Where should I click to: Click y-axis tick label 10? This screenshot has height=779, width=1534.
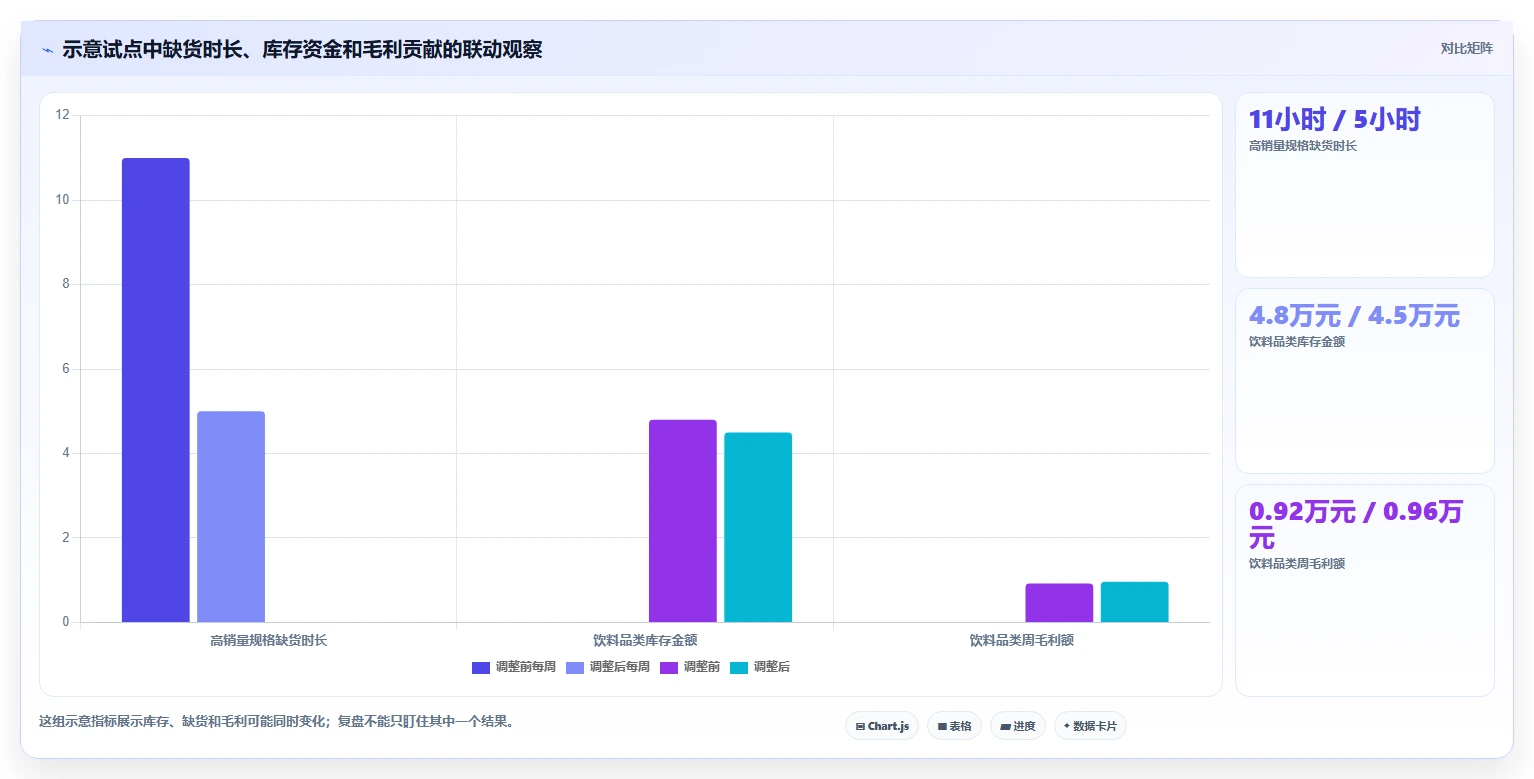tap(63, 200)
